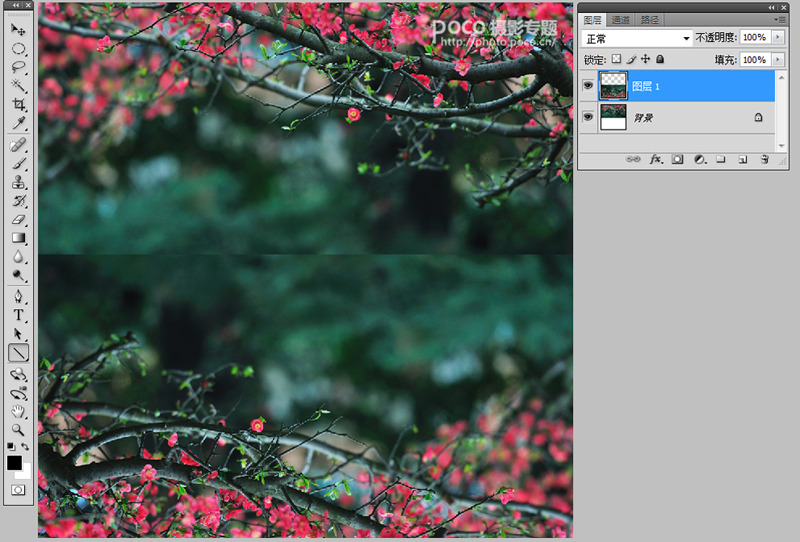This screenshot has height=542, width=800.
Task: Select the 背景 layer name
Action: (x=643, y=118)
